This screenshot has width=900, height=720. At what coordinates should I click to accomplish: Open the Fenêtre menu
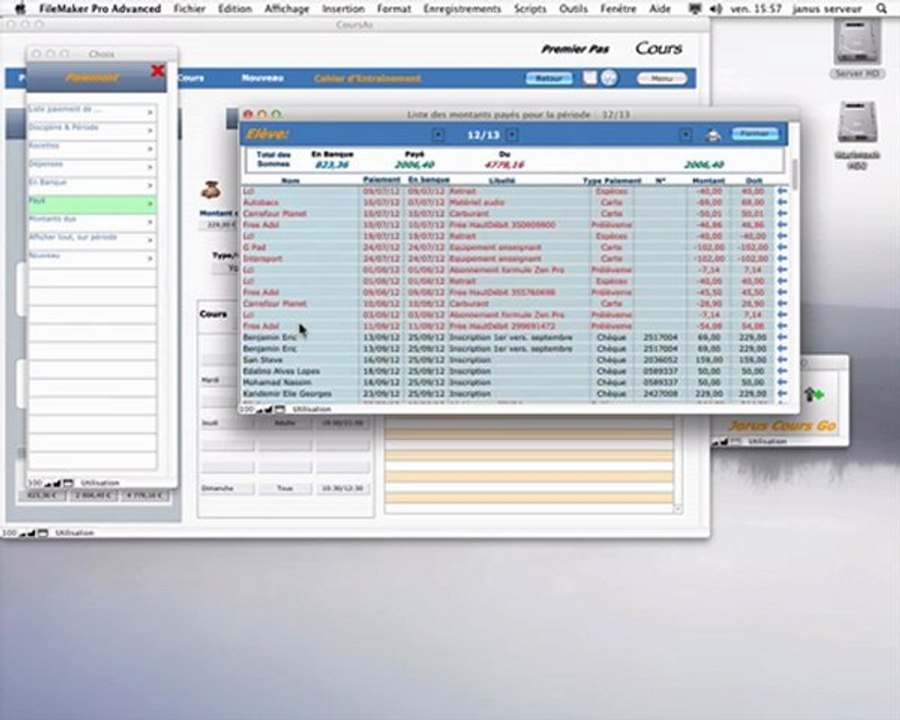point(618,9)
